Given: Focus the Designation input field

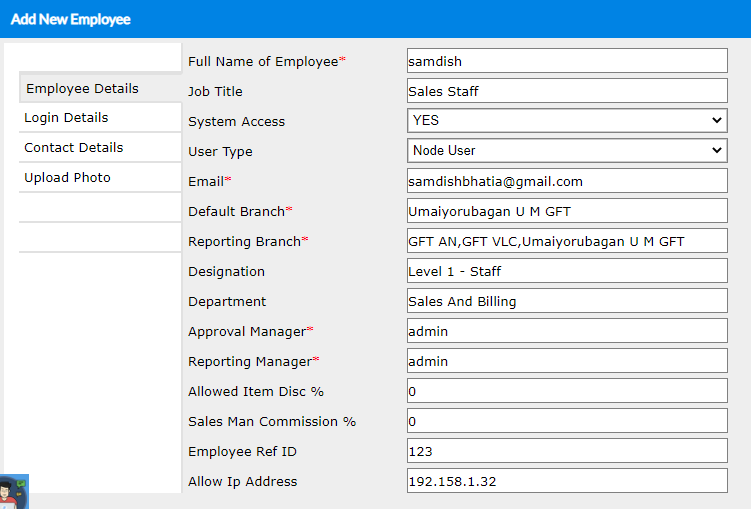Looking at the screenshot, I should pos(567,271).
